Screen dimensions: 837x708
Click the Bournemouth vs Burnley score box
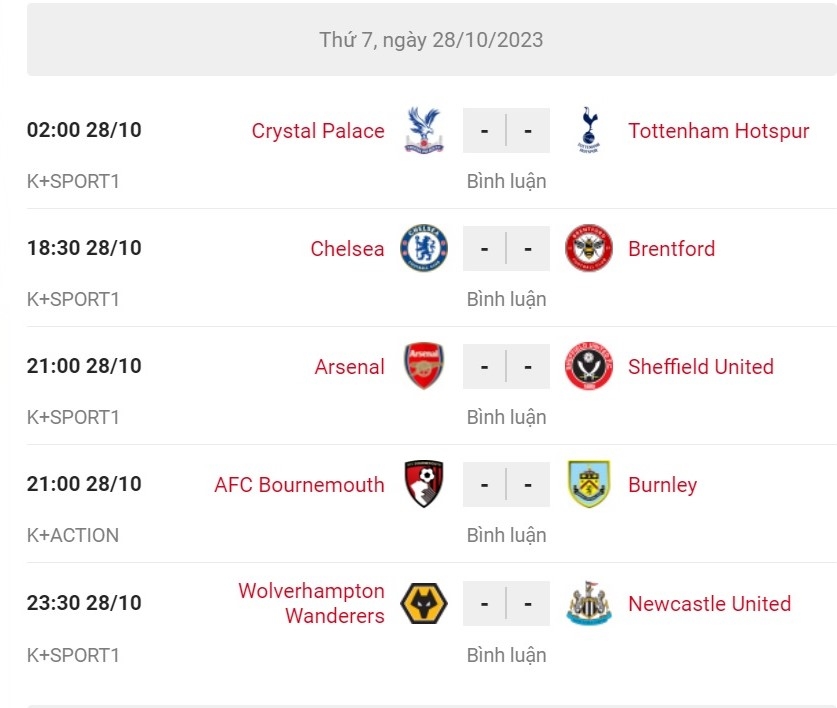pos(506,484)
